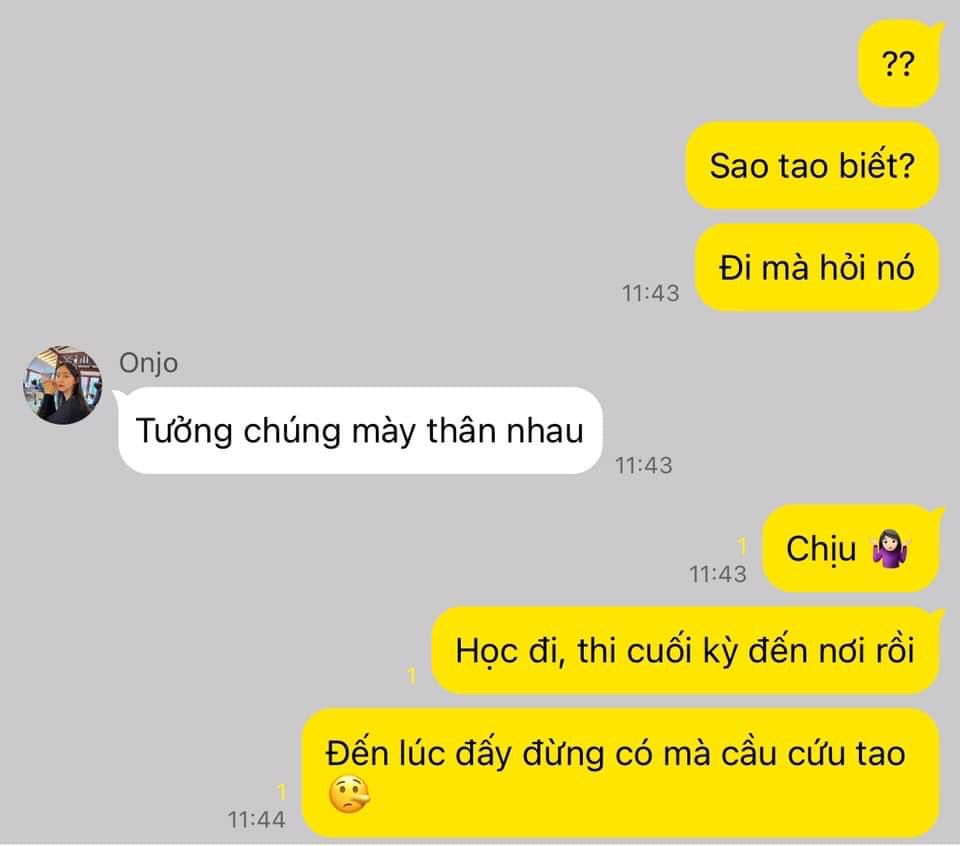Tap unread count 1 above the 11:44 timestamp
Screen dimensions: 960x846
click(x=282, y=792)
